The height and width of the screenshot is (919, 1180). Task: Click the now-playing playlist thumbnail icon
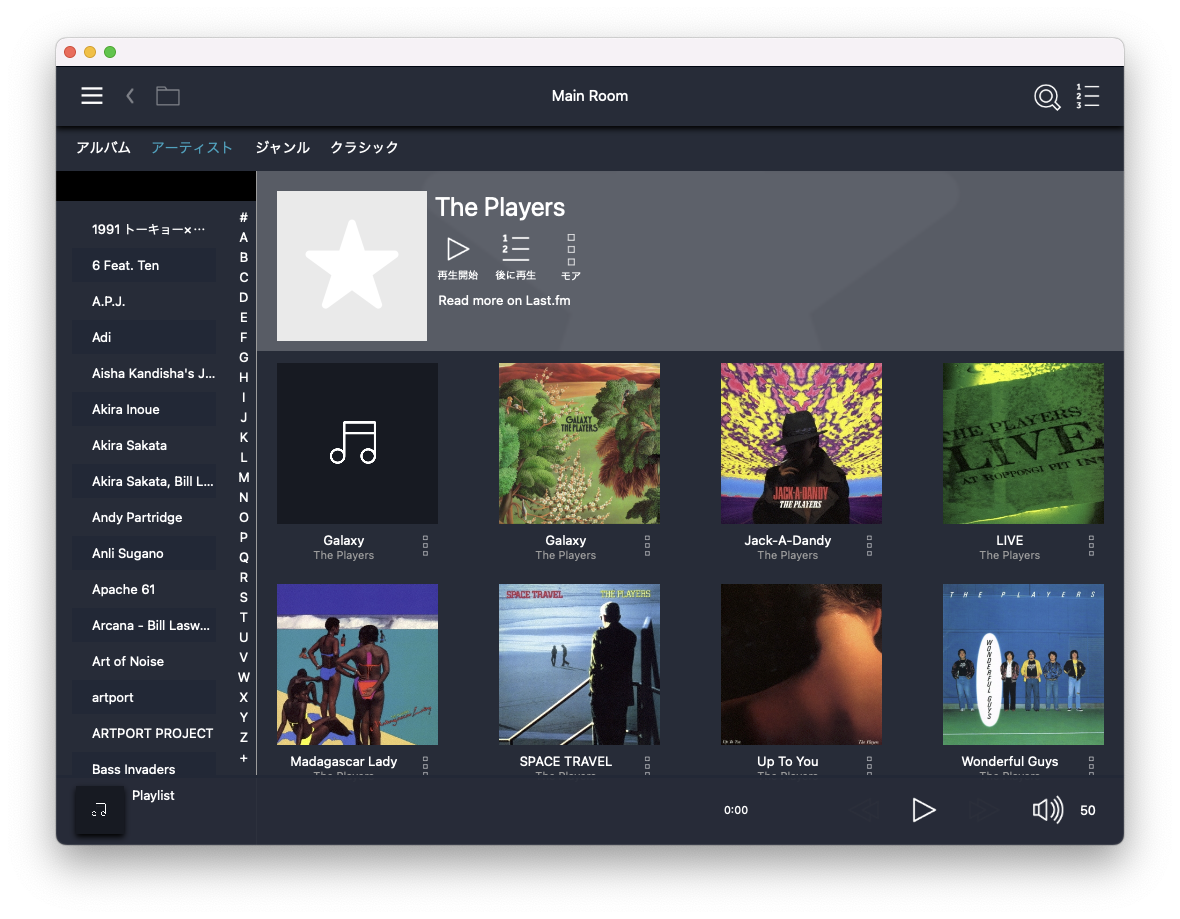[x=99, y=810]
